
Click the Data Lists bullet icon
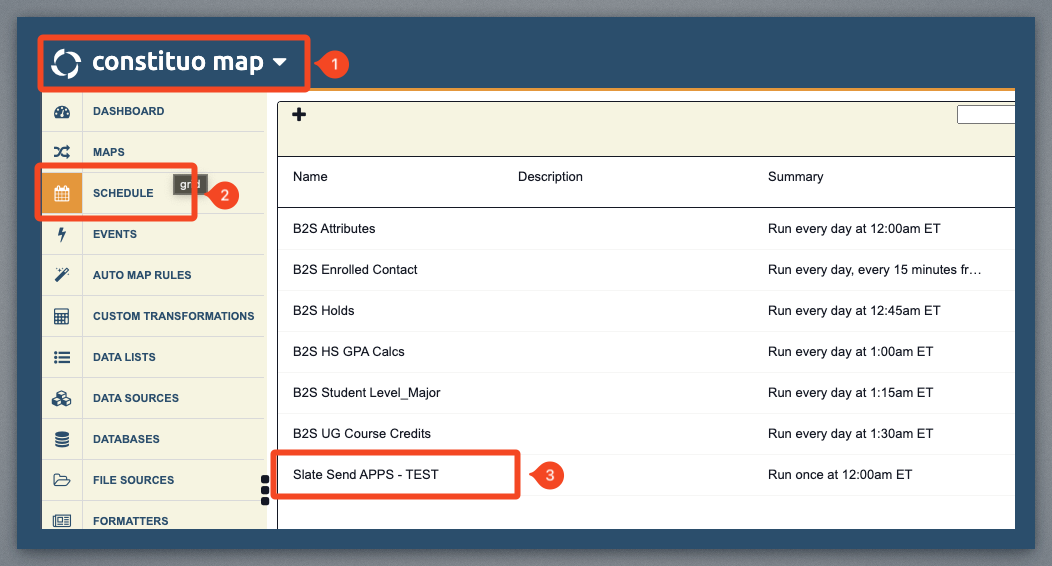coord(62,357)
